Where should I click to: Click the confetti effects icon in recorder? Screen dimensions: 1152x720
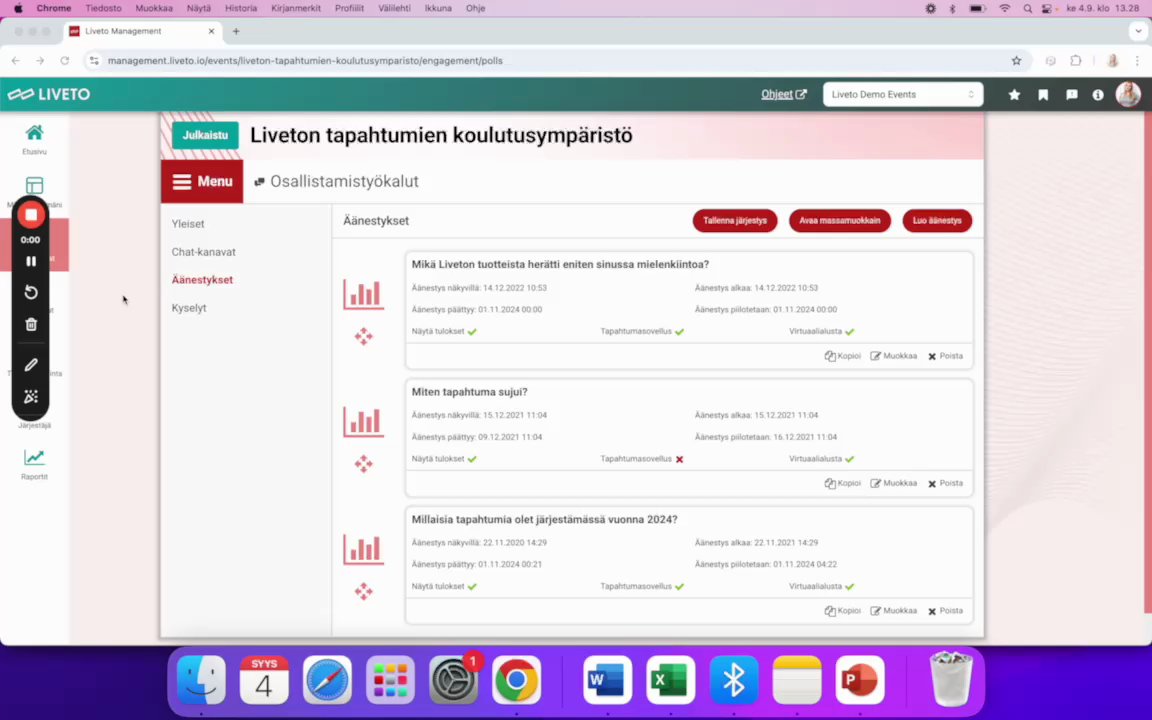(31, 397)
